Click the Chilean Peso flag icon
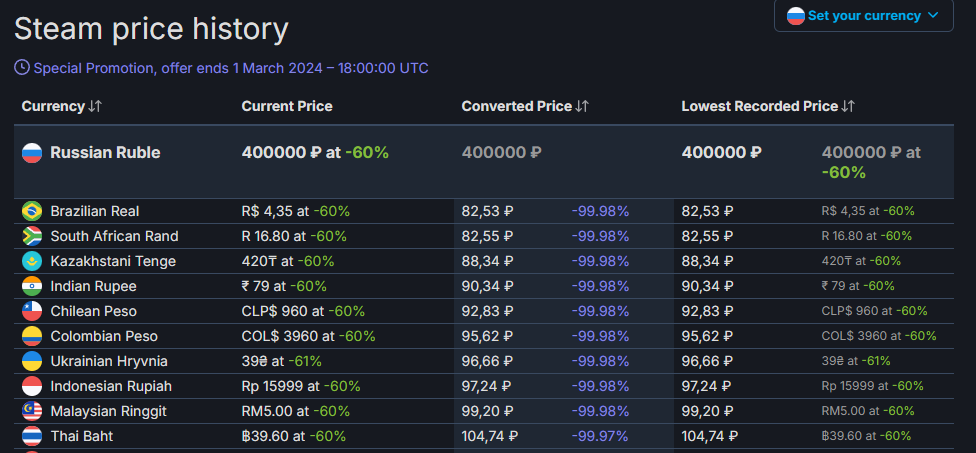The image size is (976, 453). tap(32, 311)
